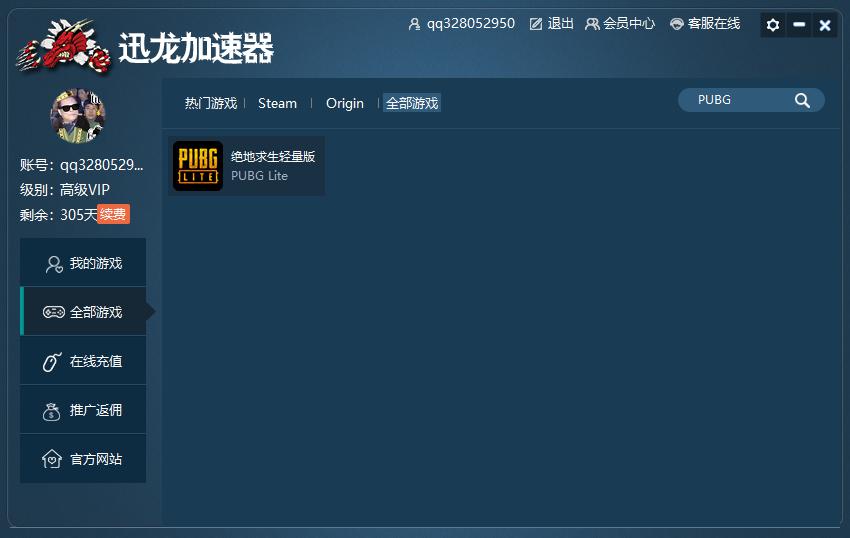Click the 账号: qq3280529... account line
850x538 pixels.
pos(82,165)
